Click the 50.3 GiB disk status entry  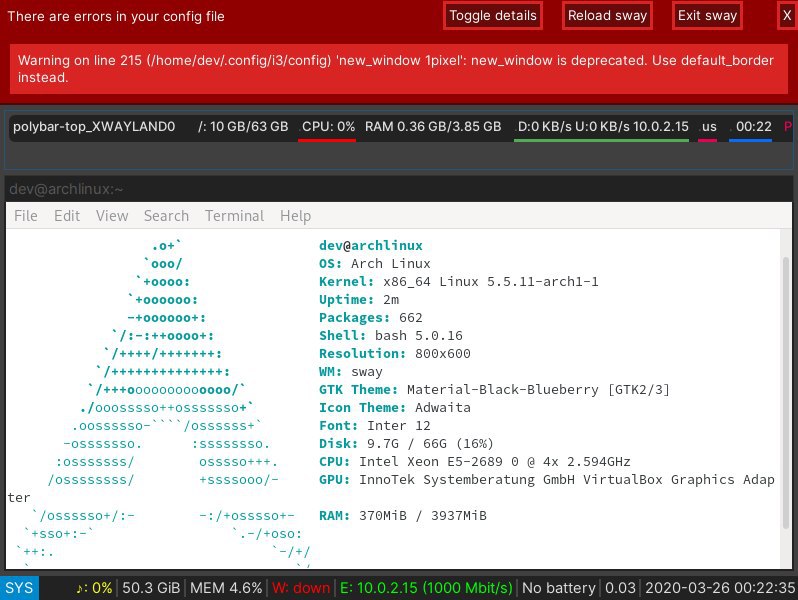151,588
